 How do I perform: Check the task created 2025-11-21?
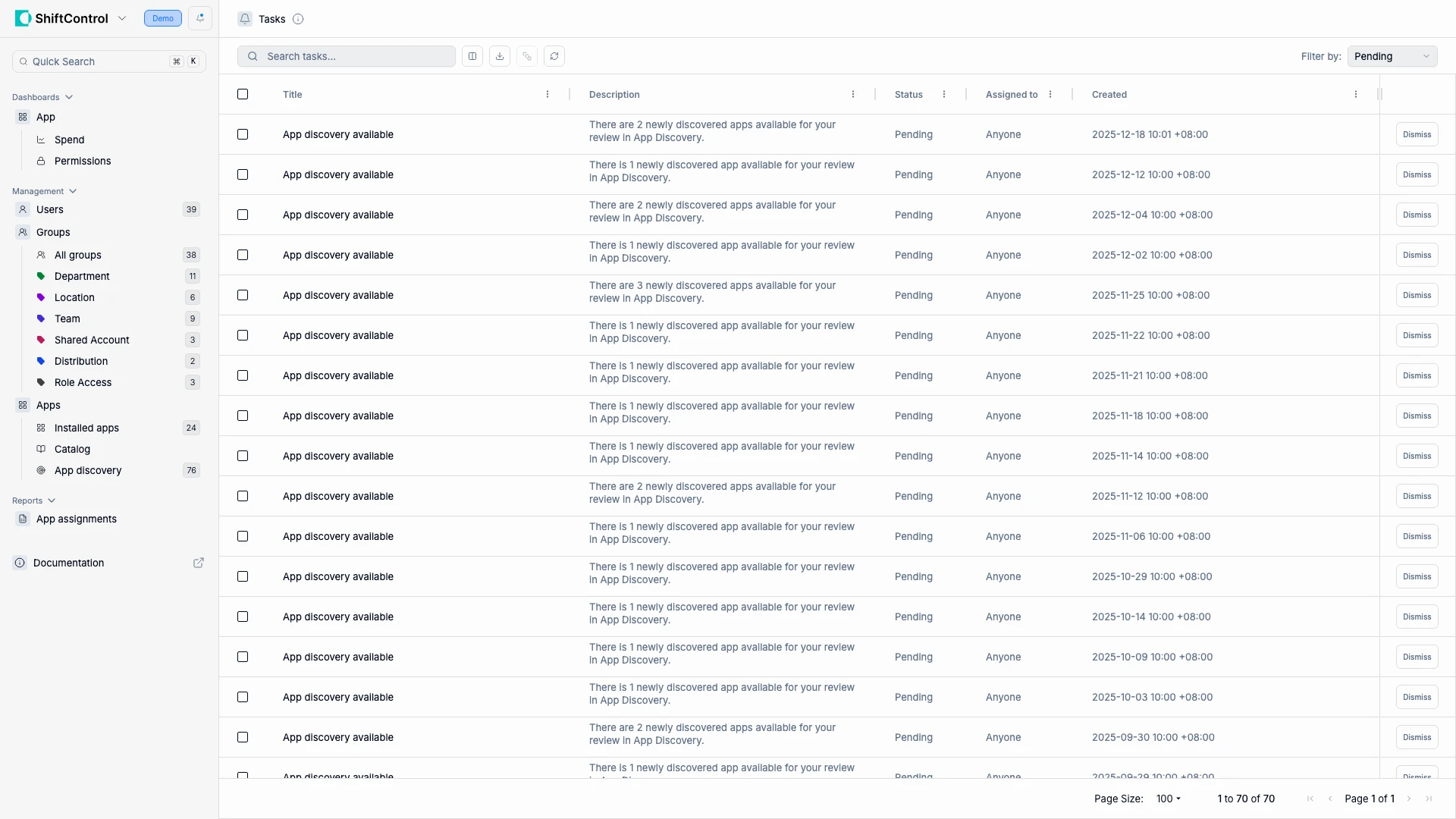[243, 375]
